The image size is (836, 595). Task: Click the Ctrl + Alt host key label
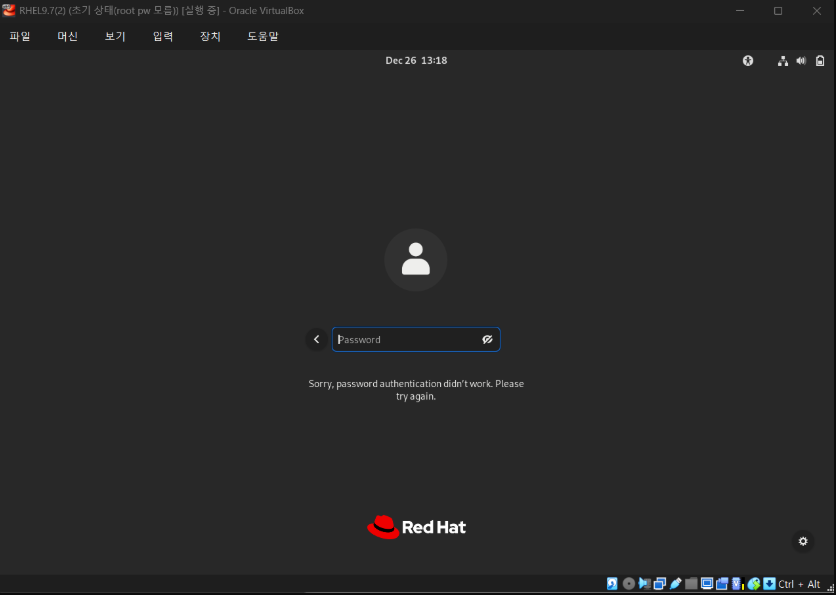[x=799, y=584]
